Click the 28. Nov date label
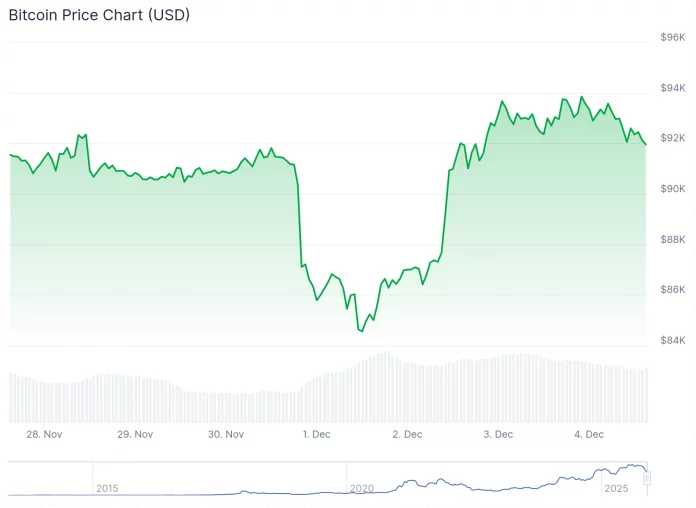696x508 pixels. [x=44, y=434]
